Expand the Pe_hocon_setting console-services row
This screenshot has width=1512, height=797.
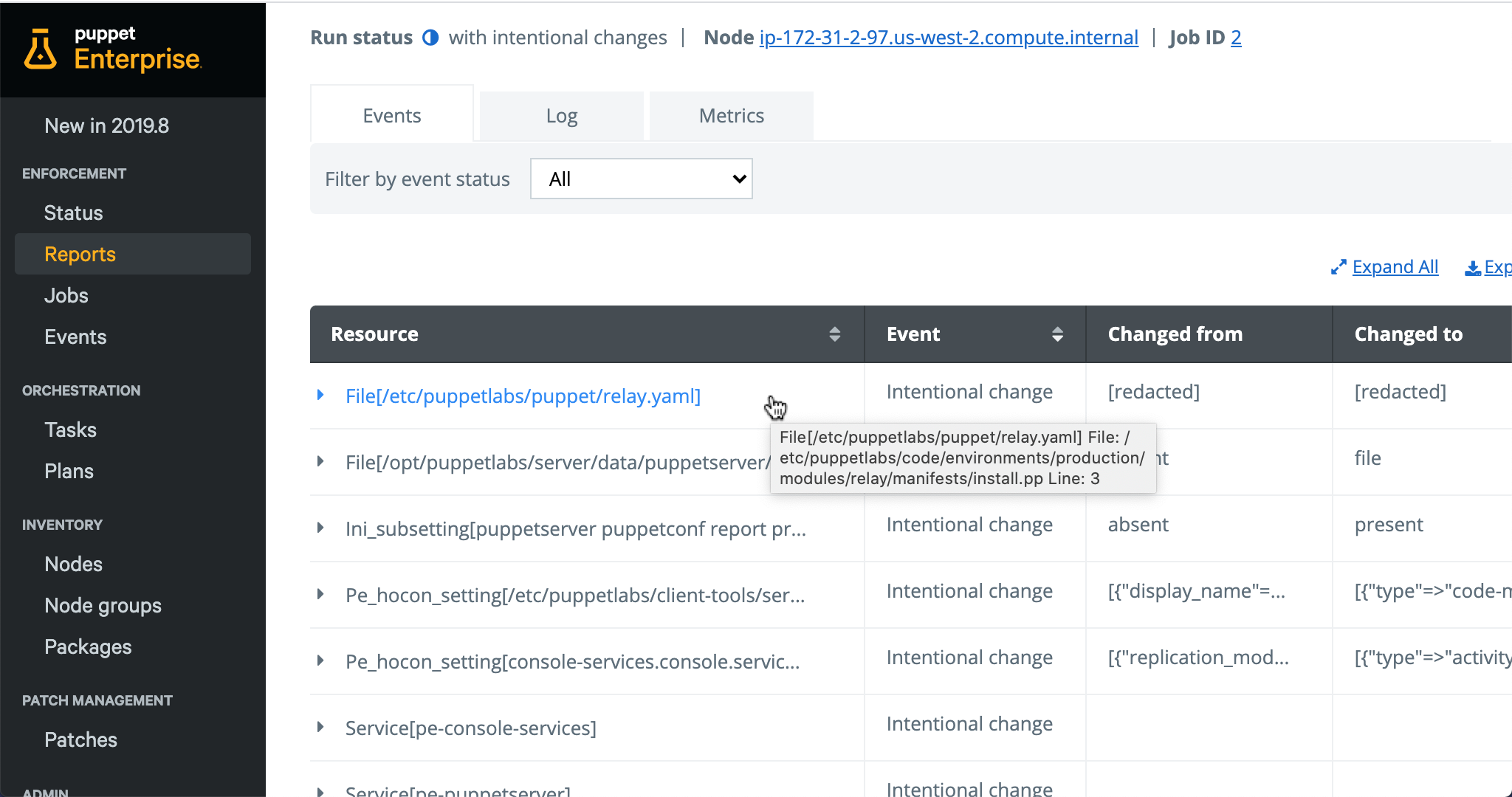(320, 660)
